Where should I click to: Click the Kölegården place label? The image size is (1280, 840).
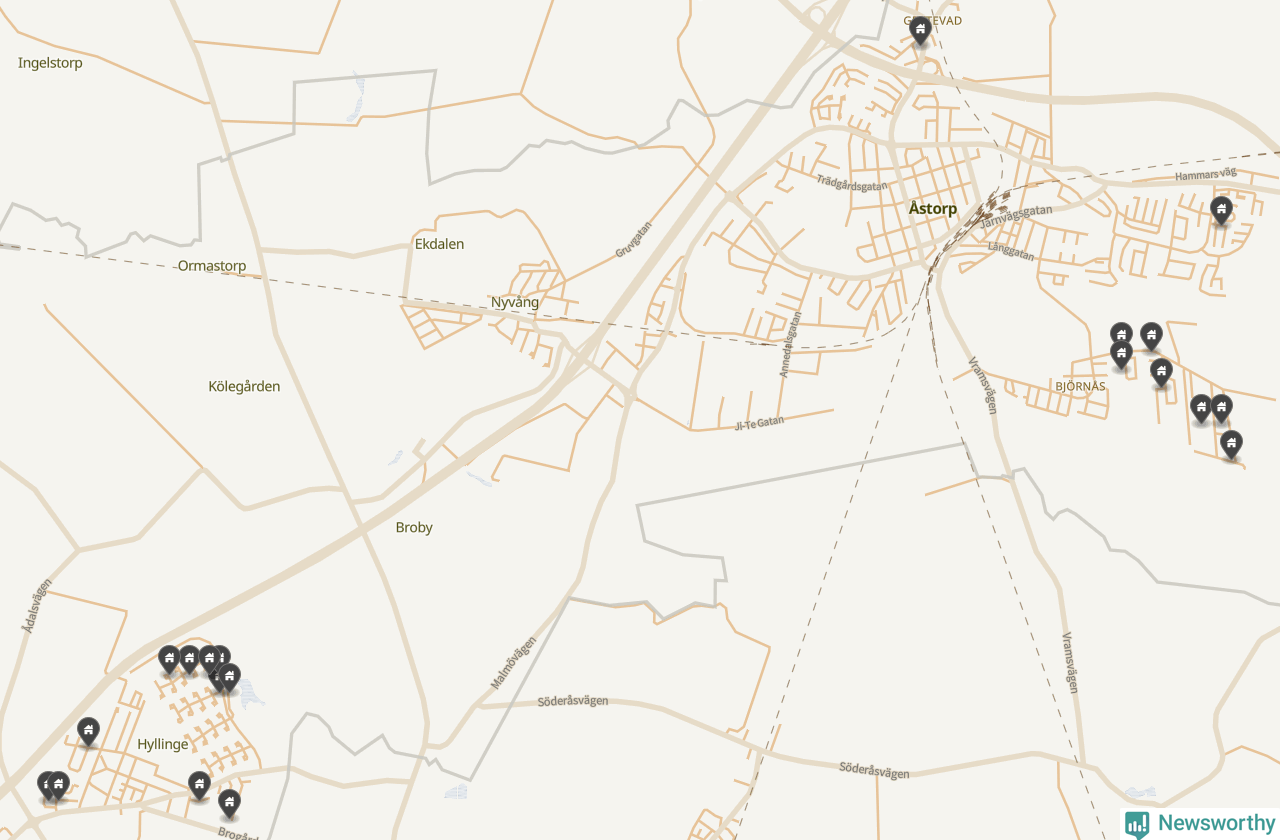click(x=244, y=386)
